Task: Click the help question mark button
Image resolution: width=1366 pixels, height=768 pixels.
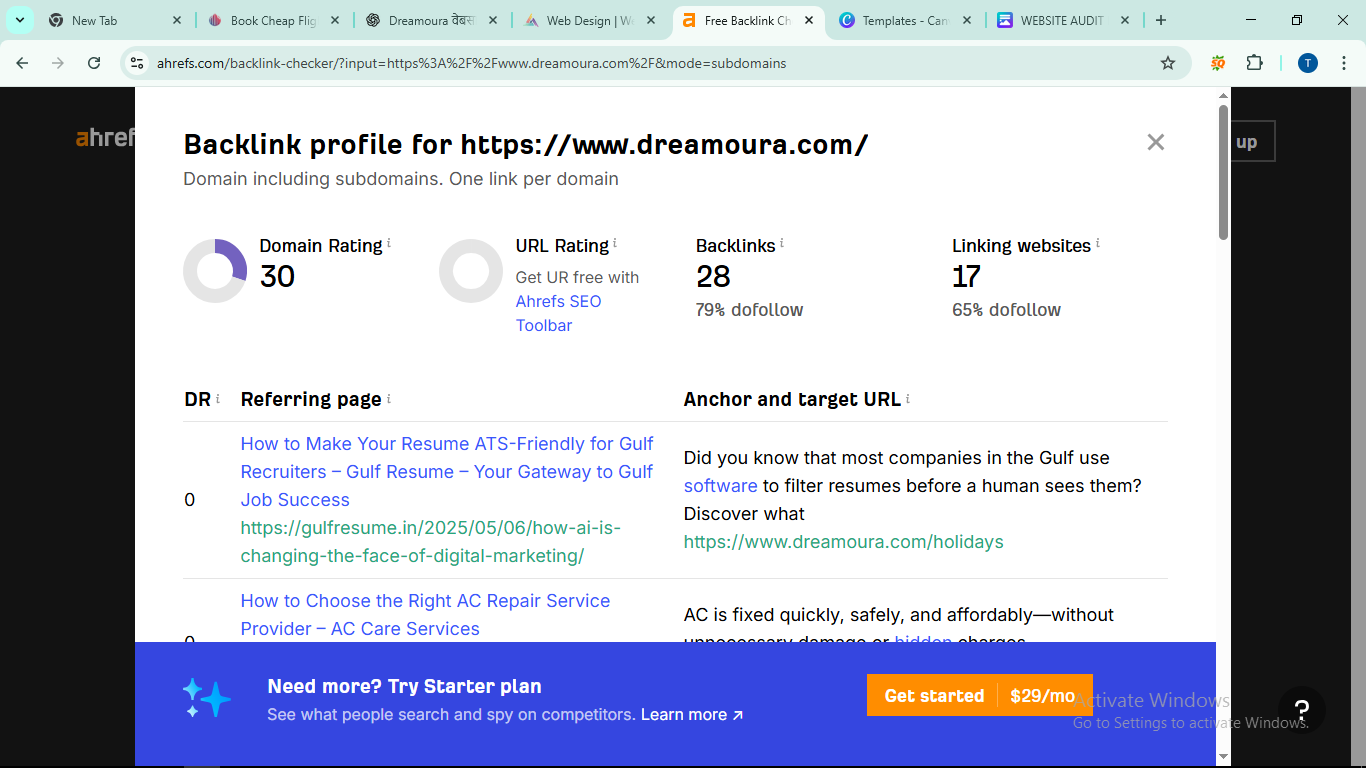Action: [1301, 711]
